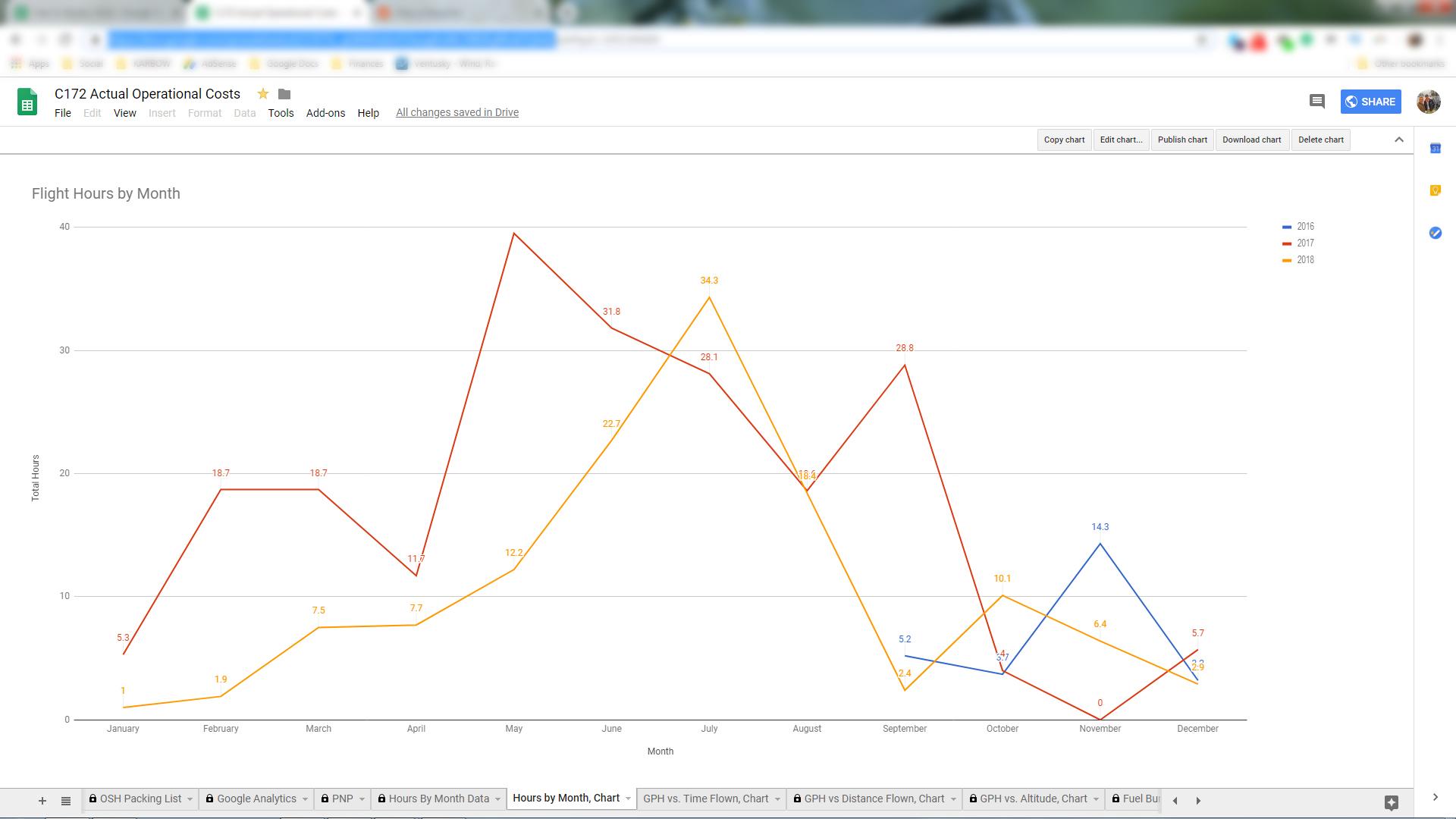
Task: Add a new sheet with plus icon
Action: tap(42, 800)
